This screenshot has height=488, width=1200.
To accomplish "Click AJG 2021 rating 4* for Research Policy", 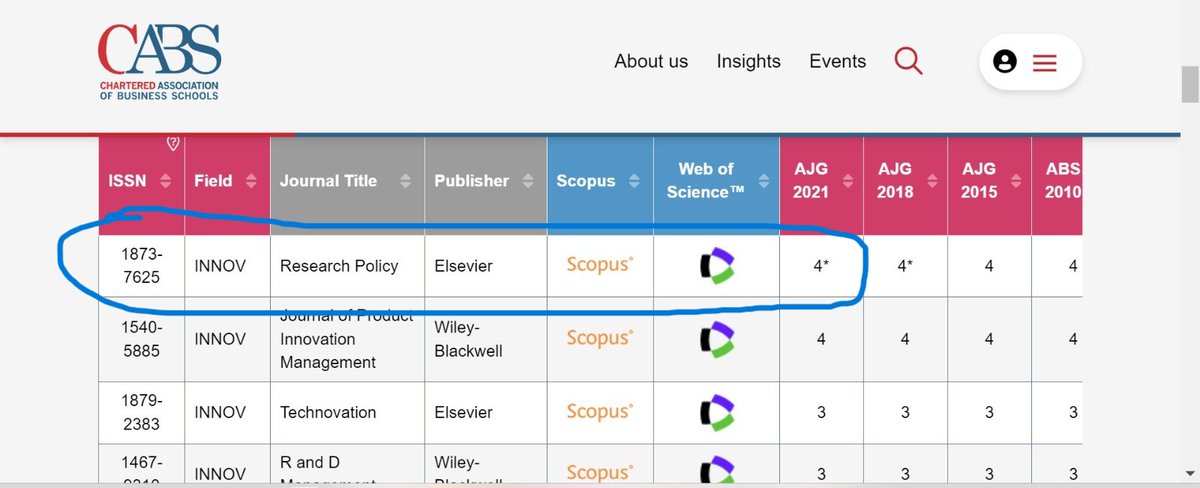I will coord(820,266).
